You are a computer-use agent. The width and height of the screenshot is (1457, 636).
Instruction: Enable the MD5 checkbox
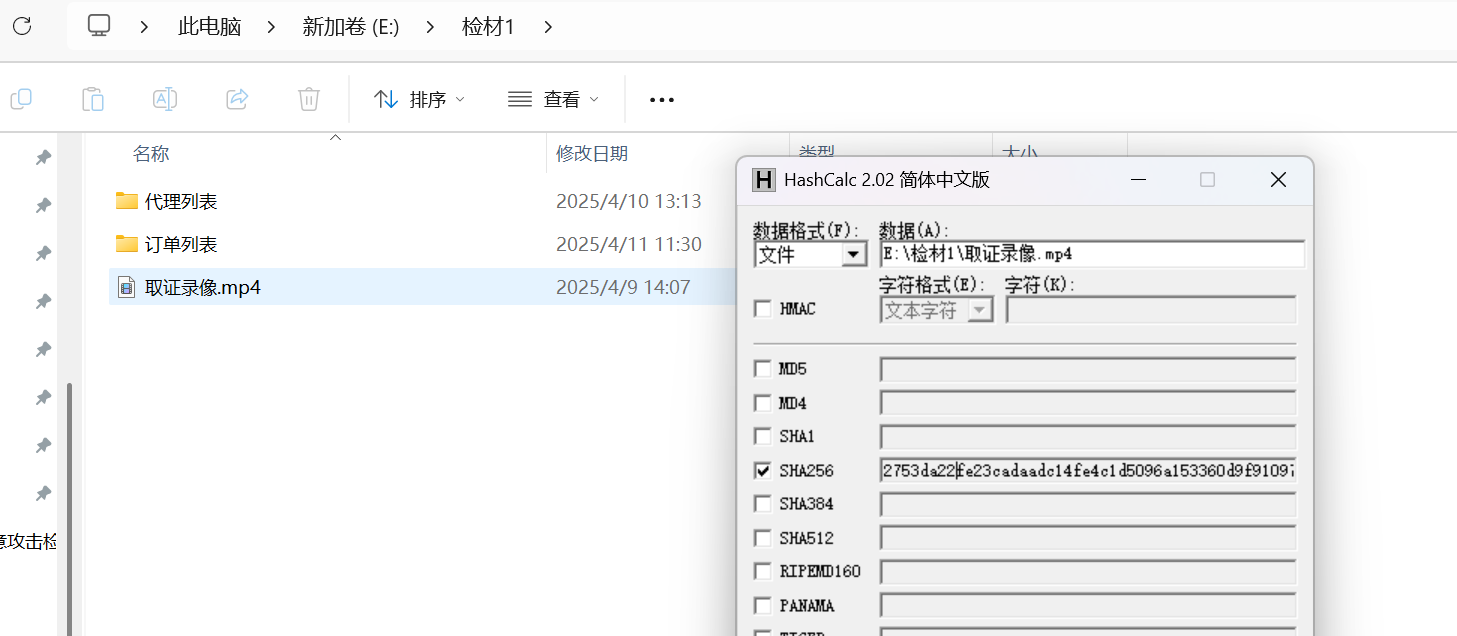(763, 369)
